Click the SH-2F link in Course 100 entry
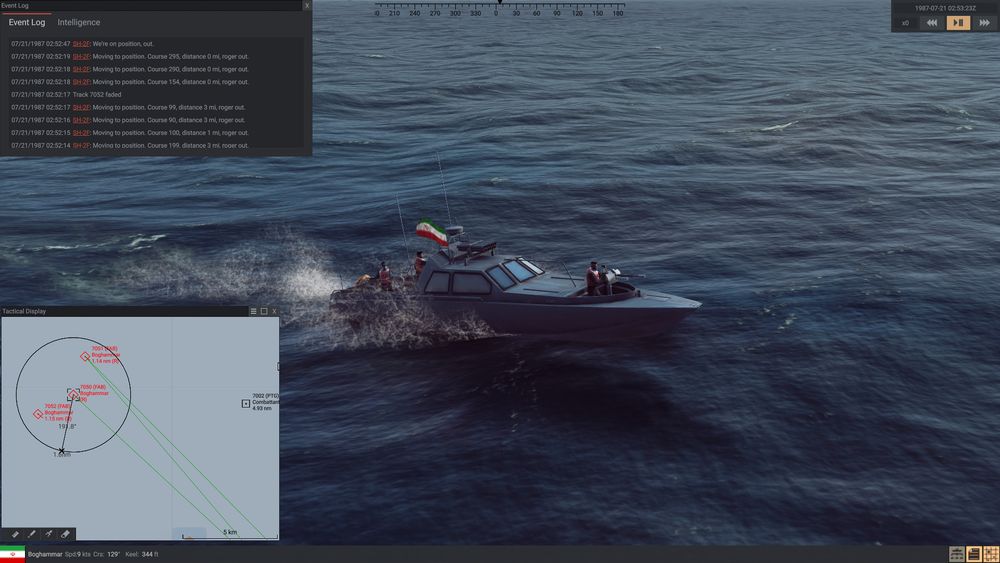The width and height of the screenshot is (1000, 563). (81, 133)
